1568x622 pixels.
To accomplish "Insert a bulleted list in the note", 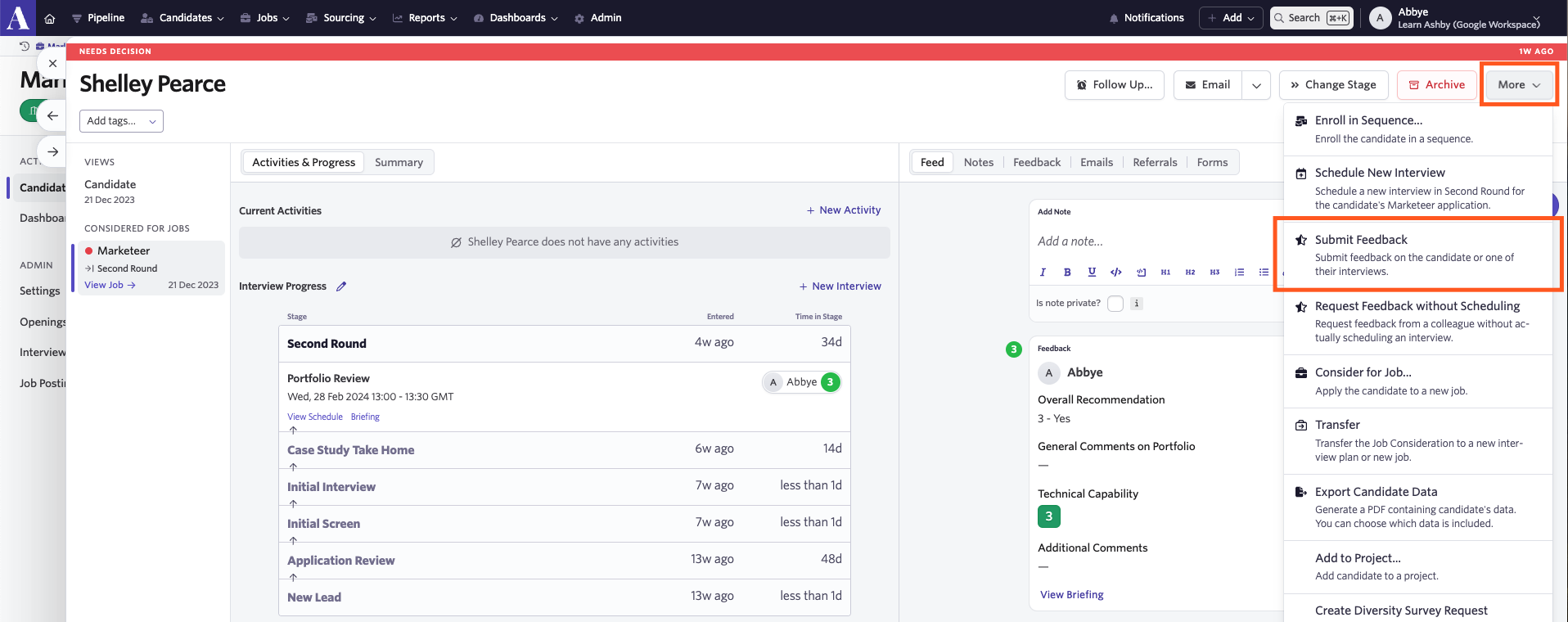I will [x=1264, y=273].
